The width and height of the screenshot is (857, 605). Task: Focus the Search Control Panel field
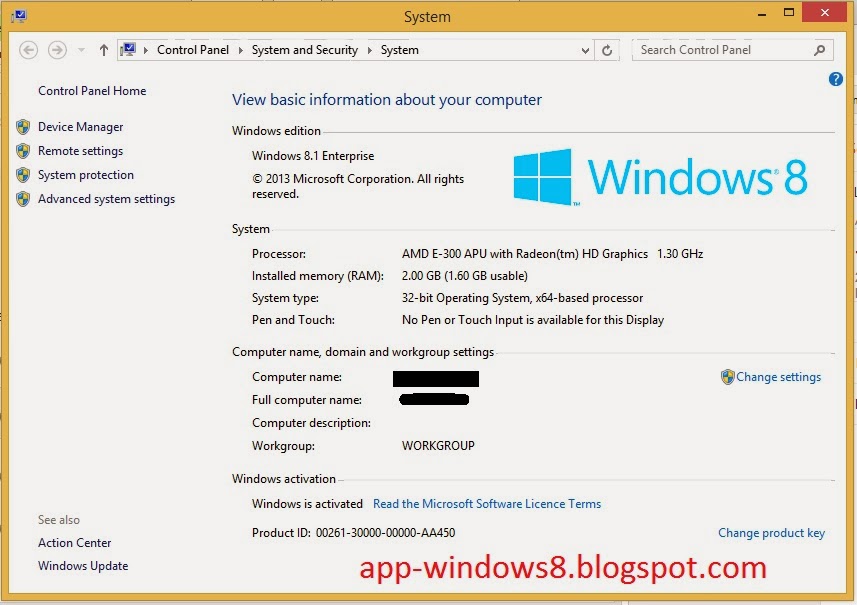point(732,50)
